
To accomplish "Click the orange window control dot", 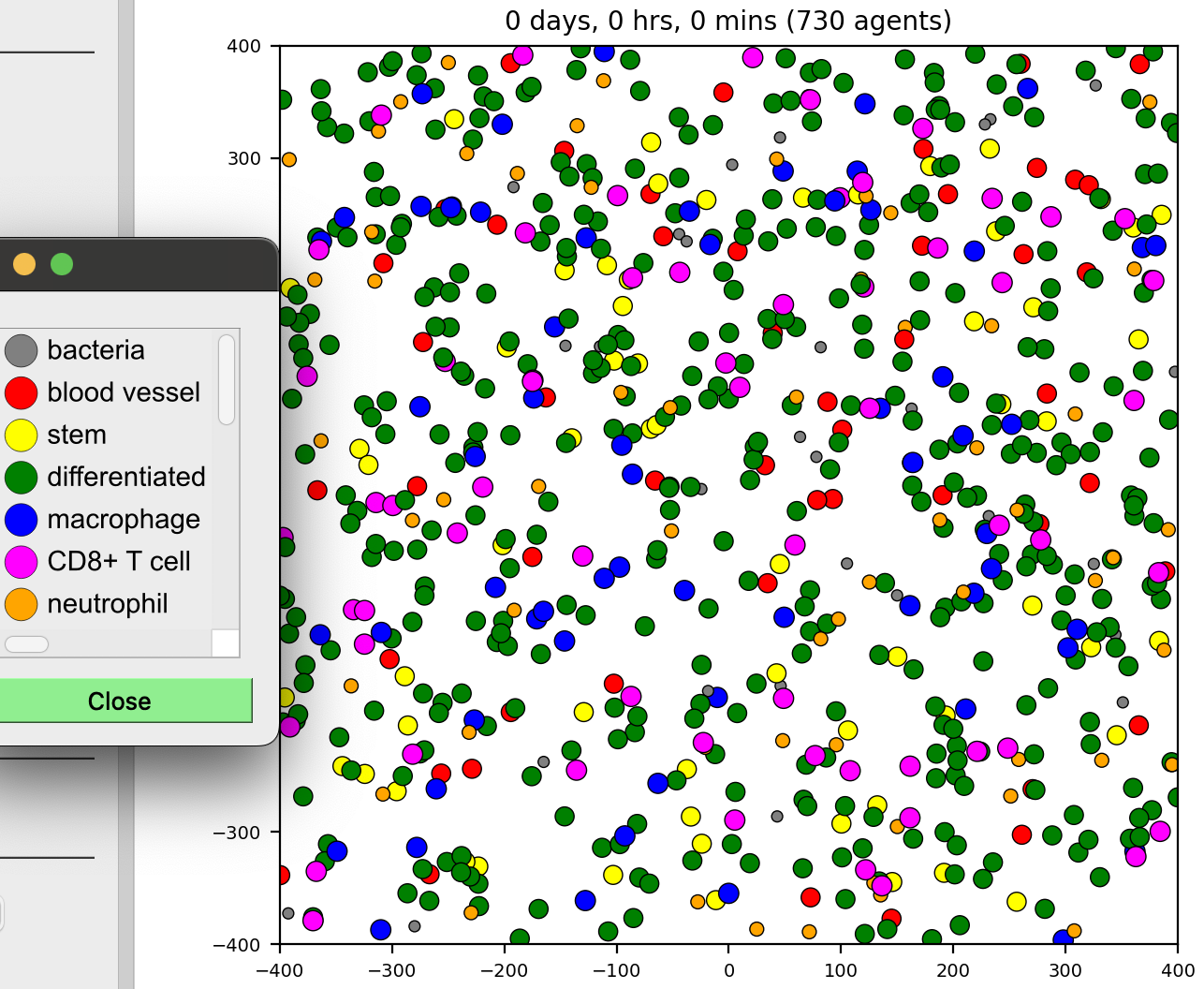I will point(23,263).
